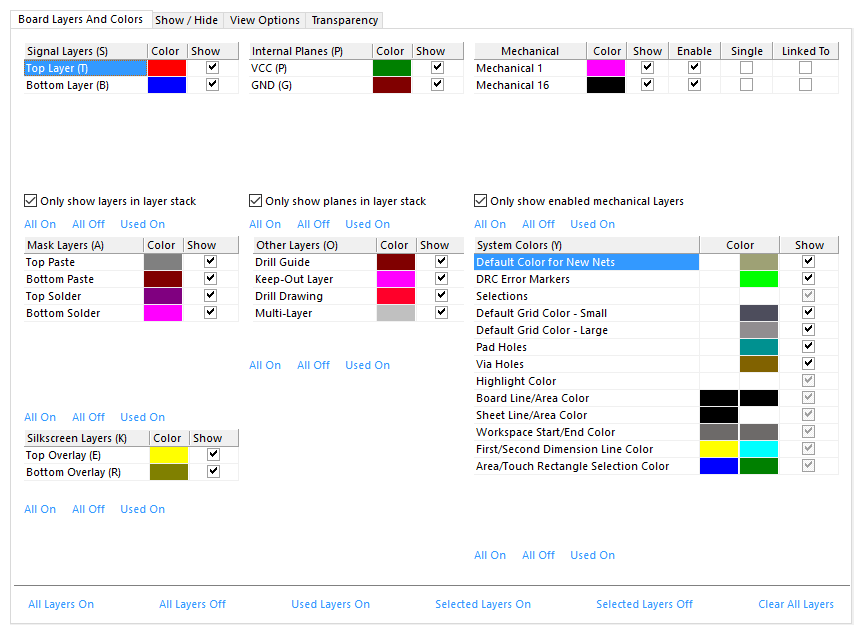Click the Mask Layers (A) column header

point(84,245)
